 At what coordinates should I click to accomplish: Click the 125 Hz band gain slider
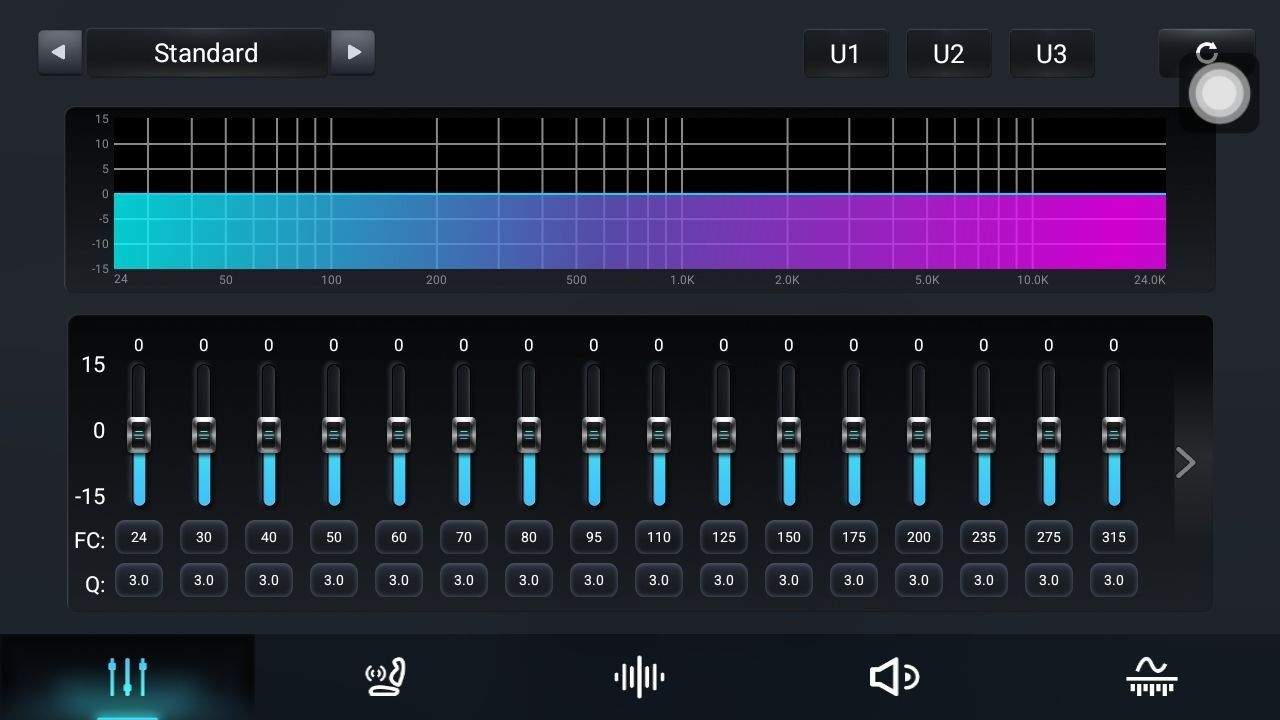coord(723,435)
